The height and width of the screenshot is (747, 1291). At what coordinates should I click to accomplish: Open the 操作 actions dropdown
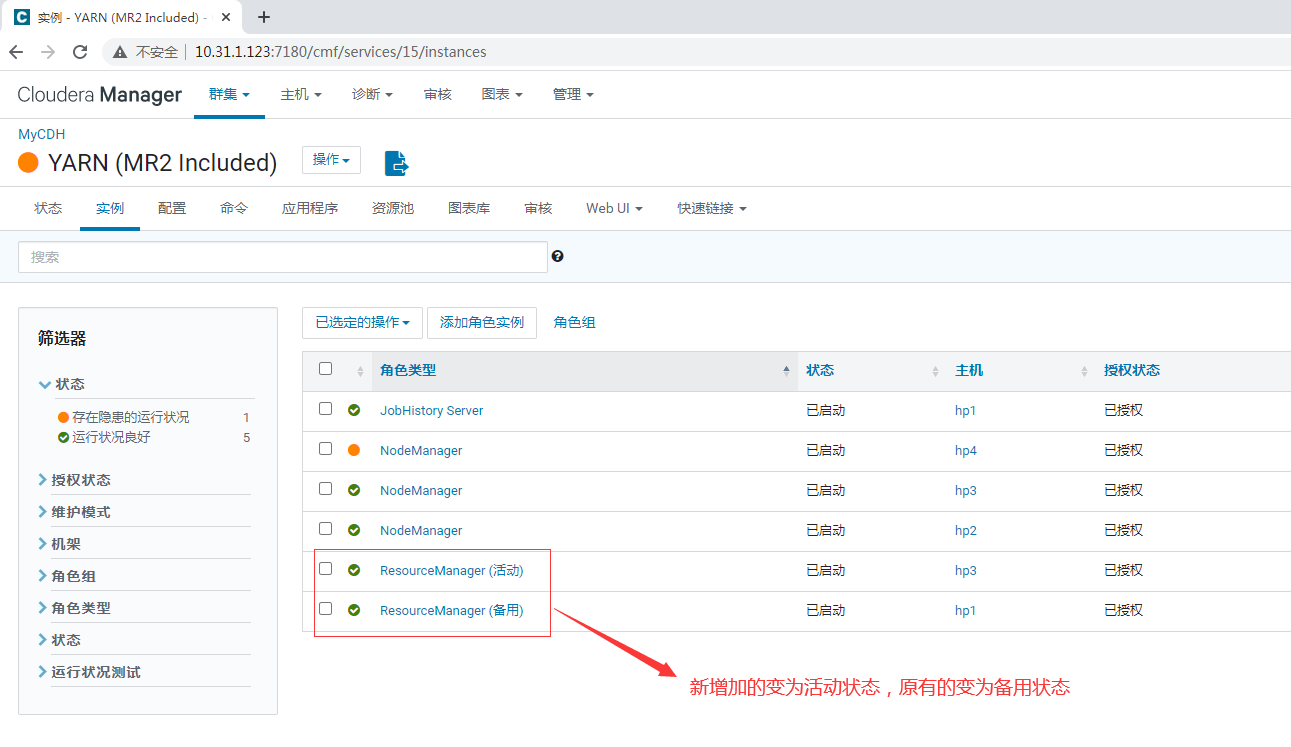[x=331, y=160]
